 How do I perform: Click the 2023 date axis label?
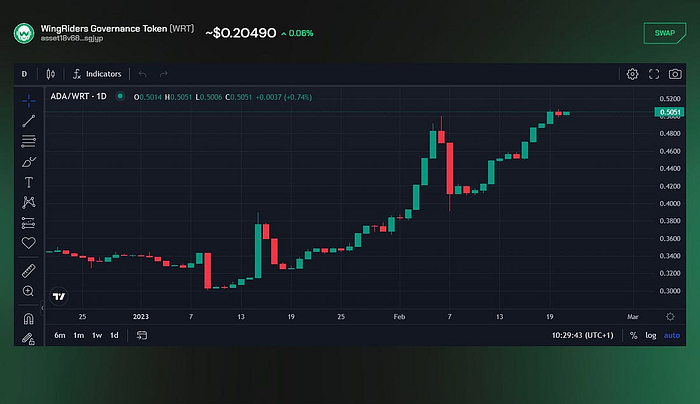141,317
